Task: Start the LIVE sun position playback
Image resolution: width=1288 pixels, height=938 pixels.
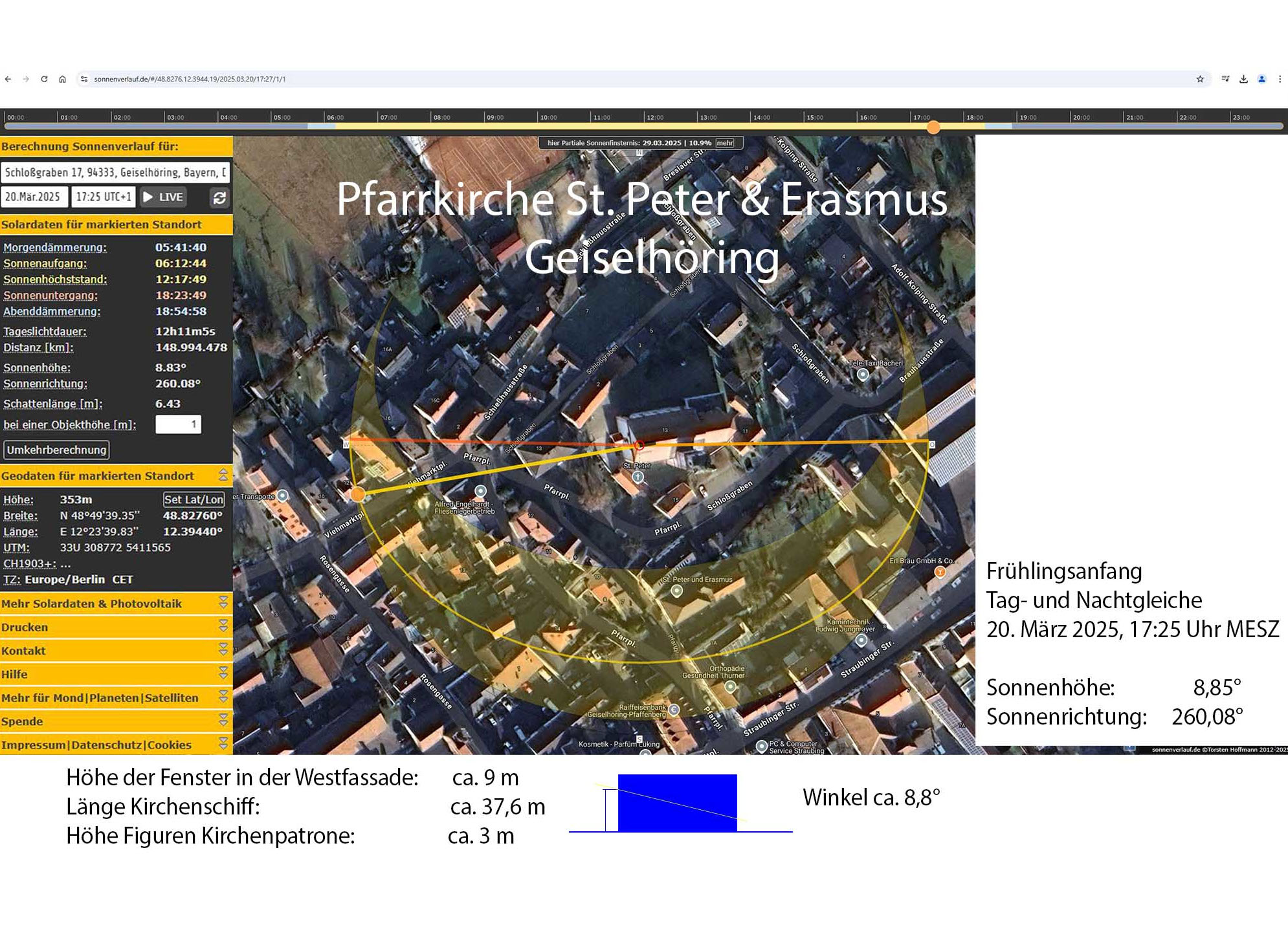Action: tap(164, 197)
